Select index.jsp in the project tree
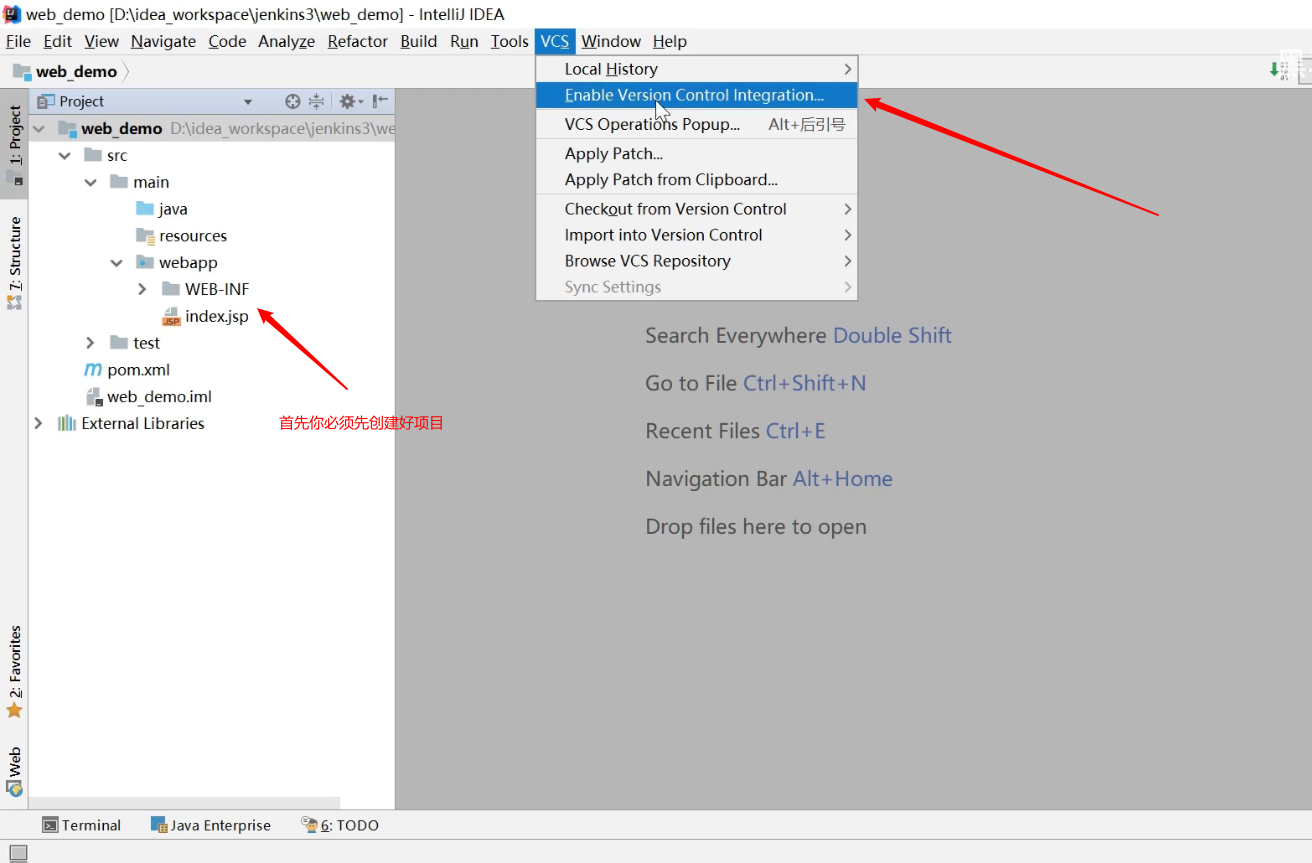 tap(216, 316)
